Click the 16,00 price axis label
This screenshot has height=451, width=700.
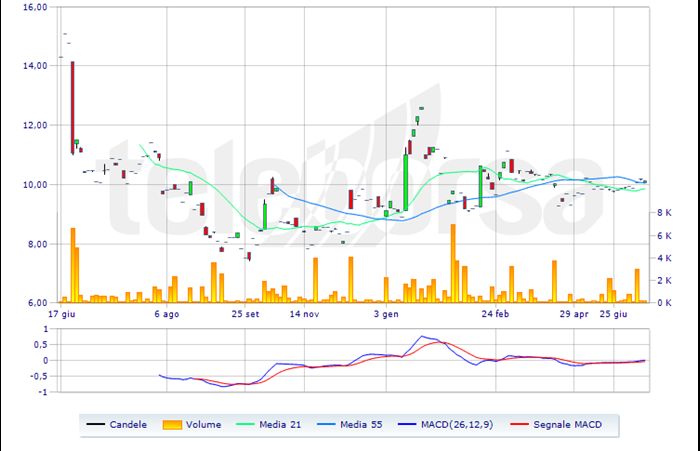[35, 8]
